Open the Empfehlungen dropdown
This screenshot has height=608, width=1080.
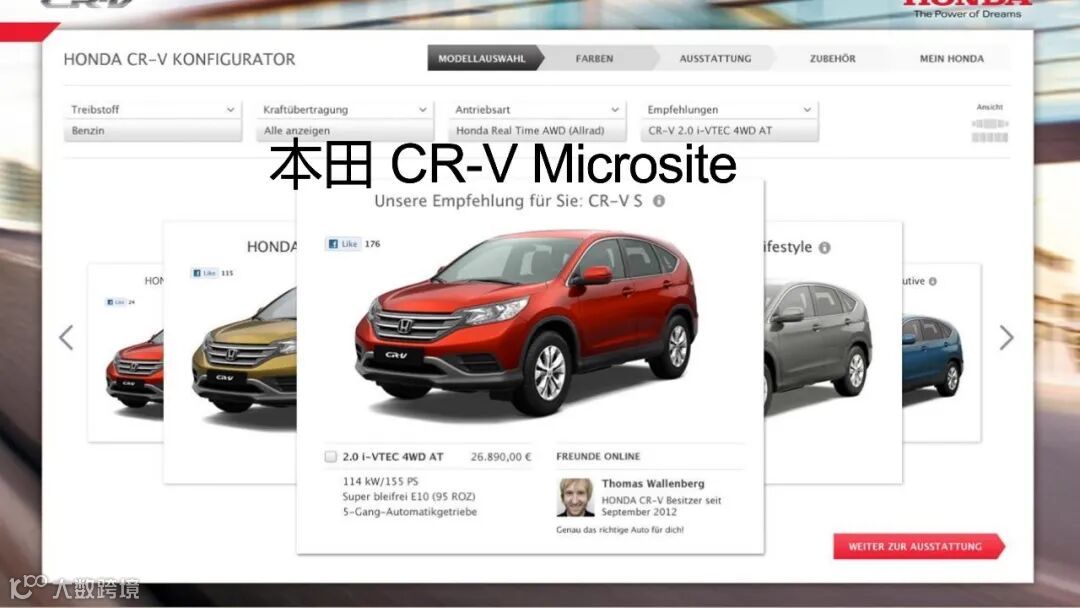(x=729, y=109)
